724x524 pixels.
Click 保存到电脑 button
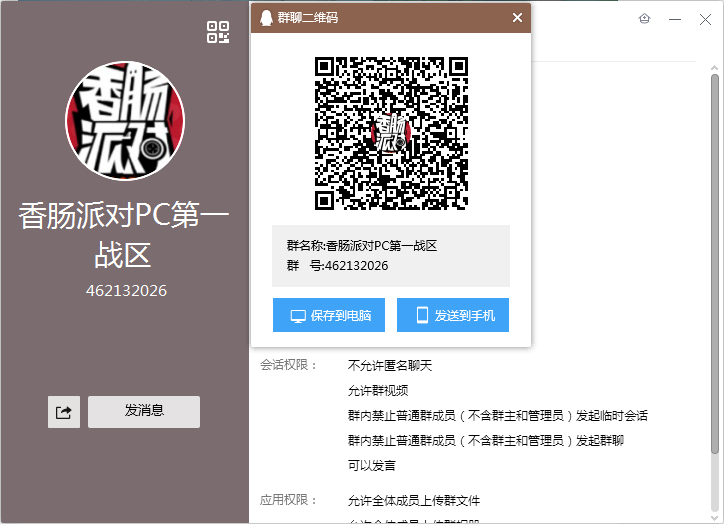(329, 315)
